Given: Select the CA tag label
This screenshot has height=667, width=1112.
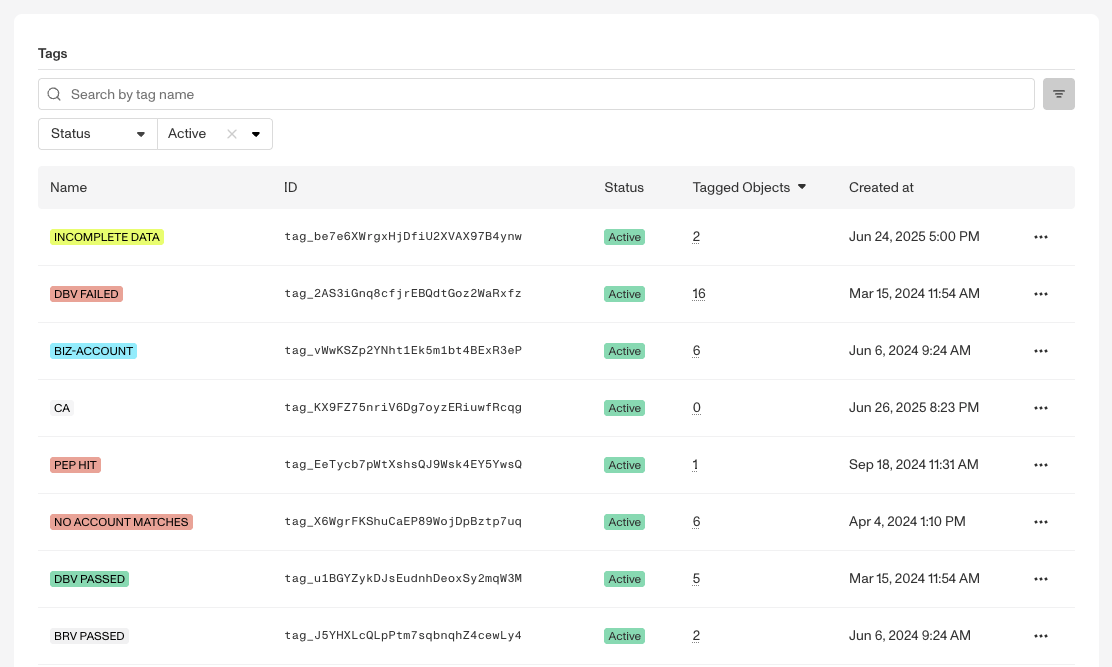Looking at the screenshot, I should (x=62, y=408).
